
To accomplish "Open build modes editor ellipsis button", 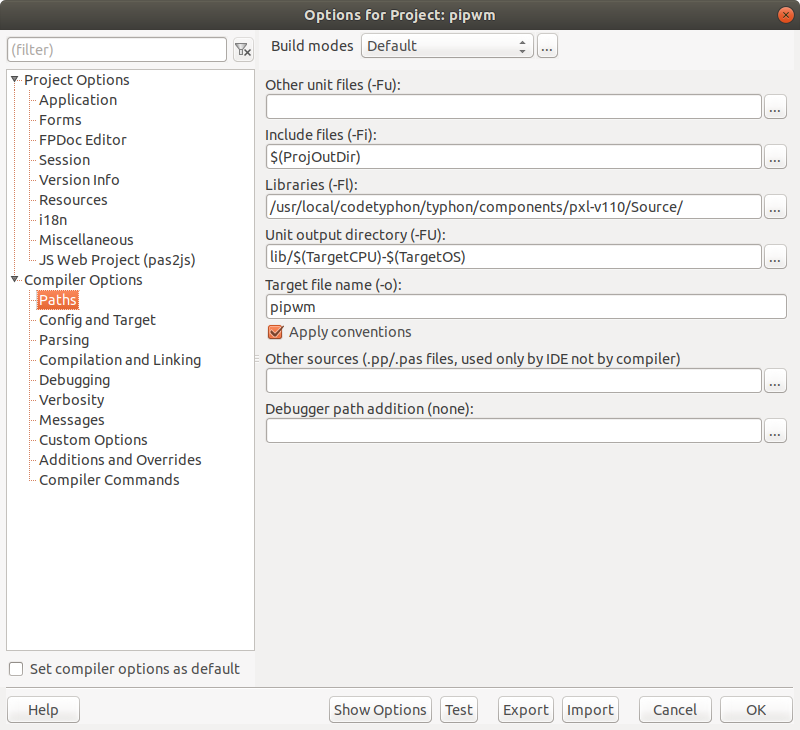I will 547,46.
